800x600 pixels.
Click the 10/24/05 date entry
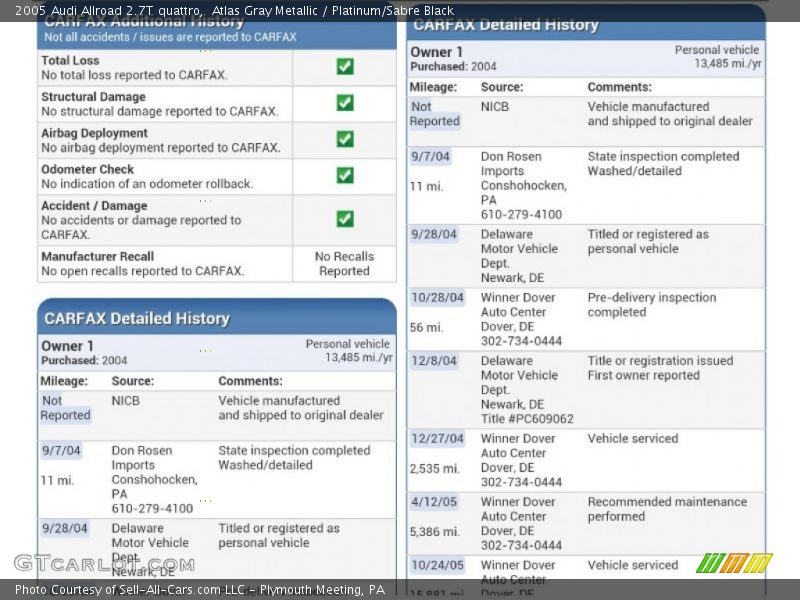tap(437, 565)
